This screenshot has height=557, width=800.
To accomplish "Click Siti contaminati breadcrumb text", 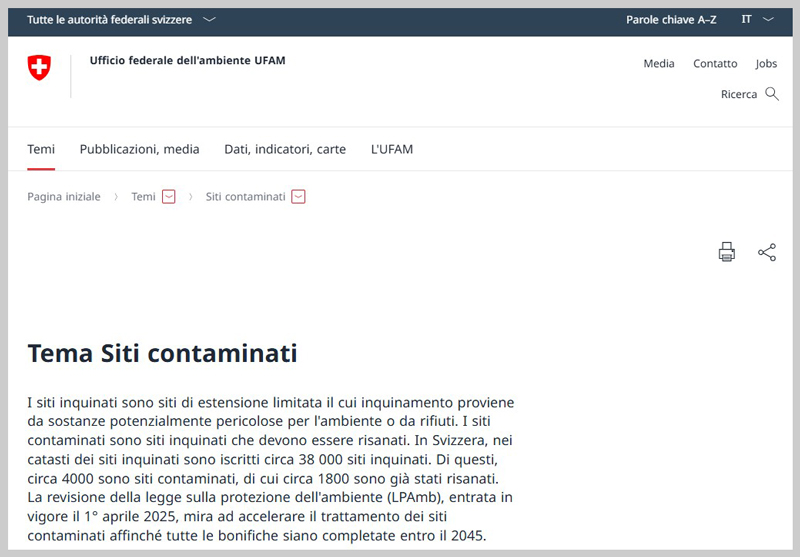I will coord(245,197).
